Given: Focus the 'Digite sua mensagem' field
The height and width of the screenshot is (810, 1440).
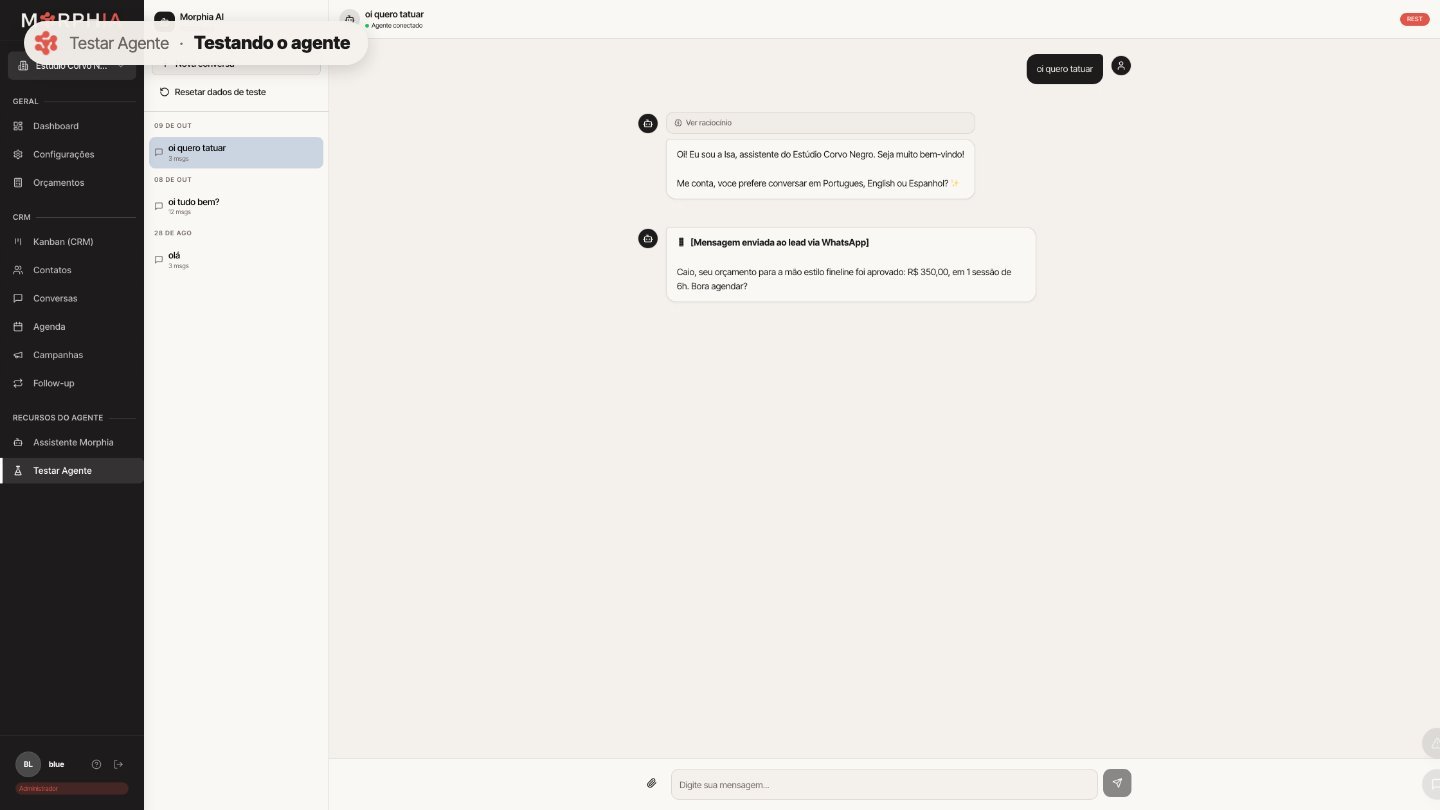Looking at the screenshot, I should (884, 784).
